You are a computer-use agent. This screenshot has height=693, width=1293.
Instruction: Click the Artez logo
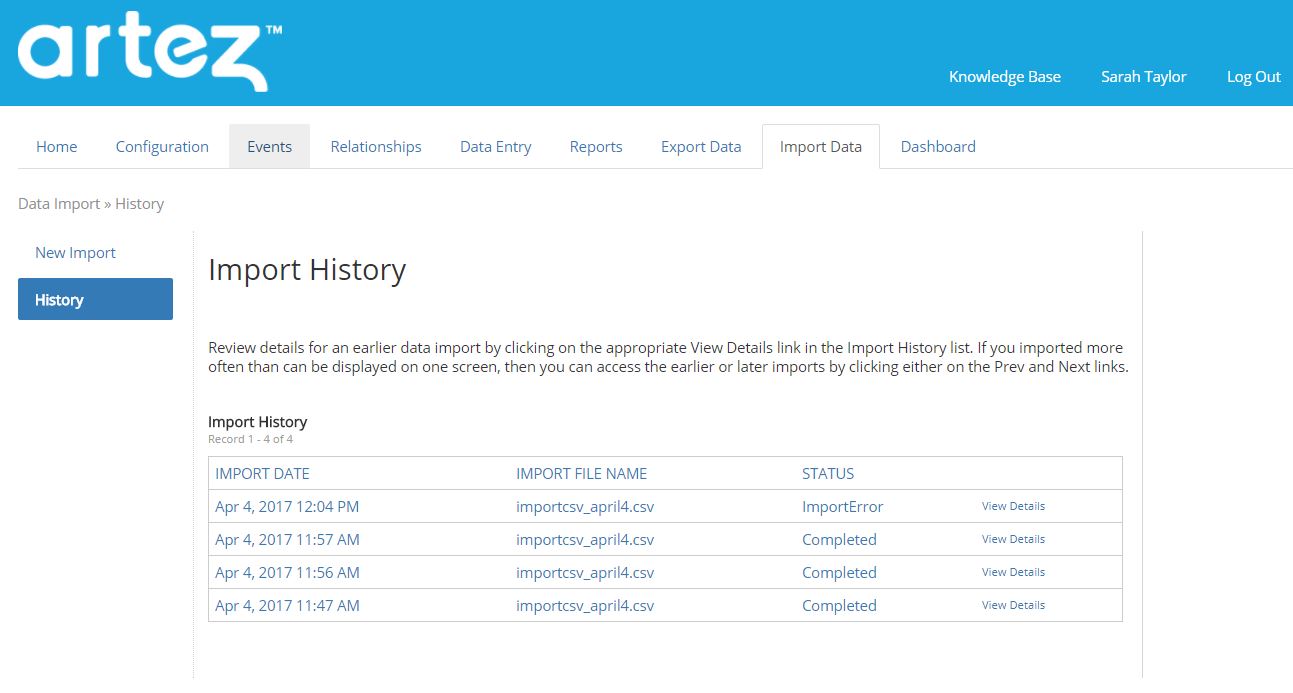pyautogui.click(x=148, y=55)
